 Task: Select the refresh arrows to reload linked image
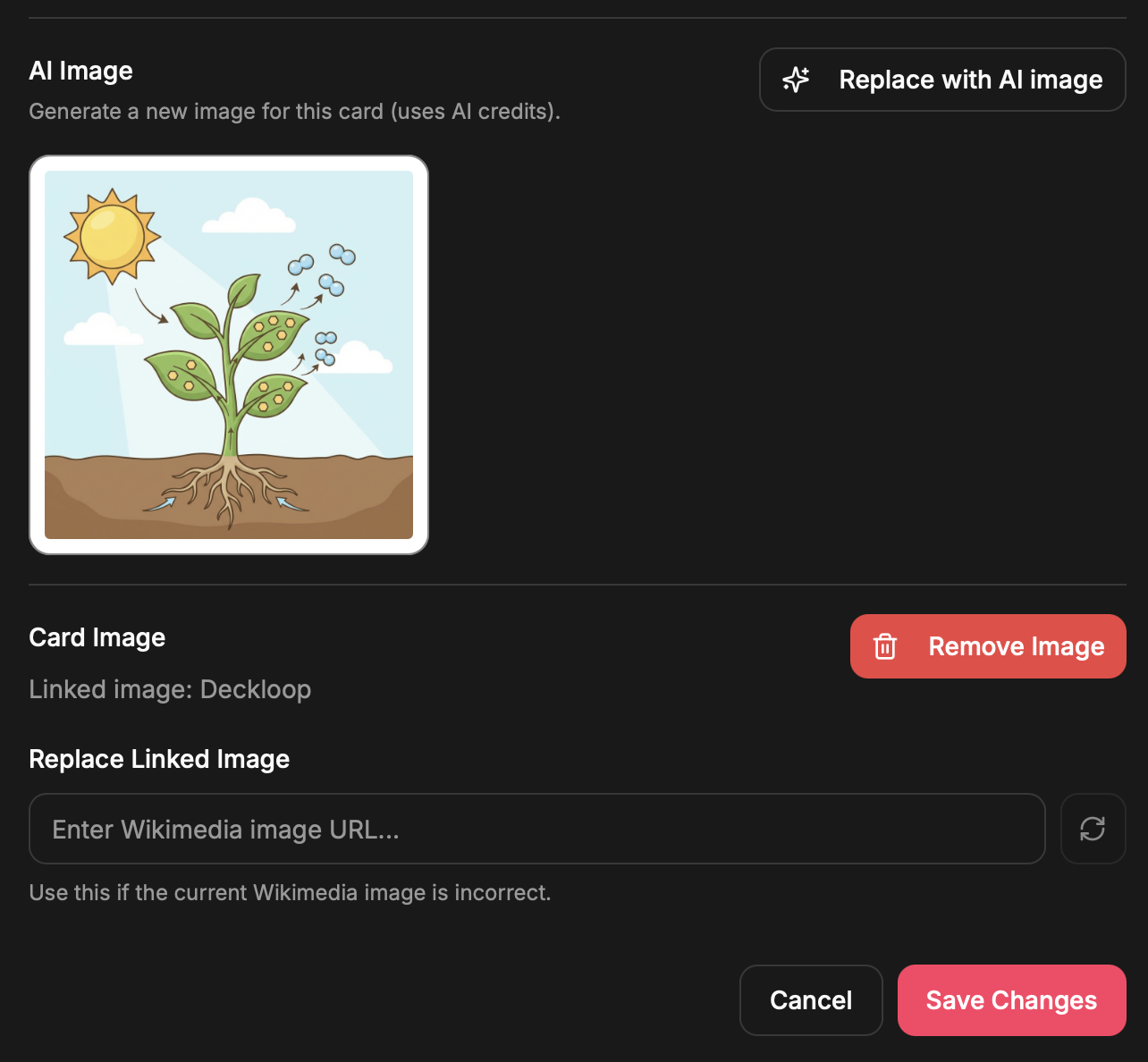[1093, 829]
